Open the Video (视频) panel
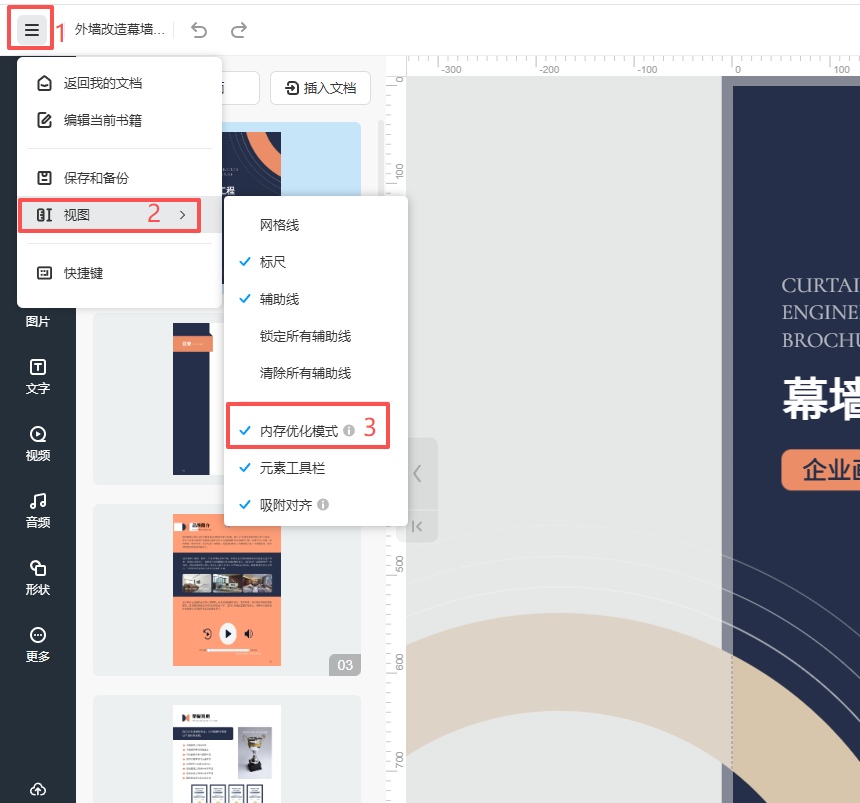This screenshot has width=860, height=803. (x=38, y=444)
